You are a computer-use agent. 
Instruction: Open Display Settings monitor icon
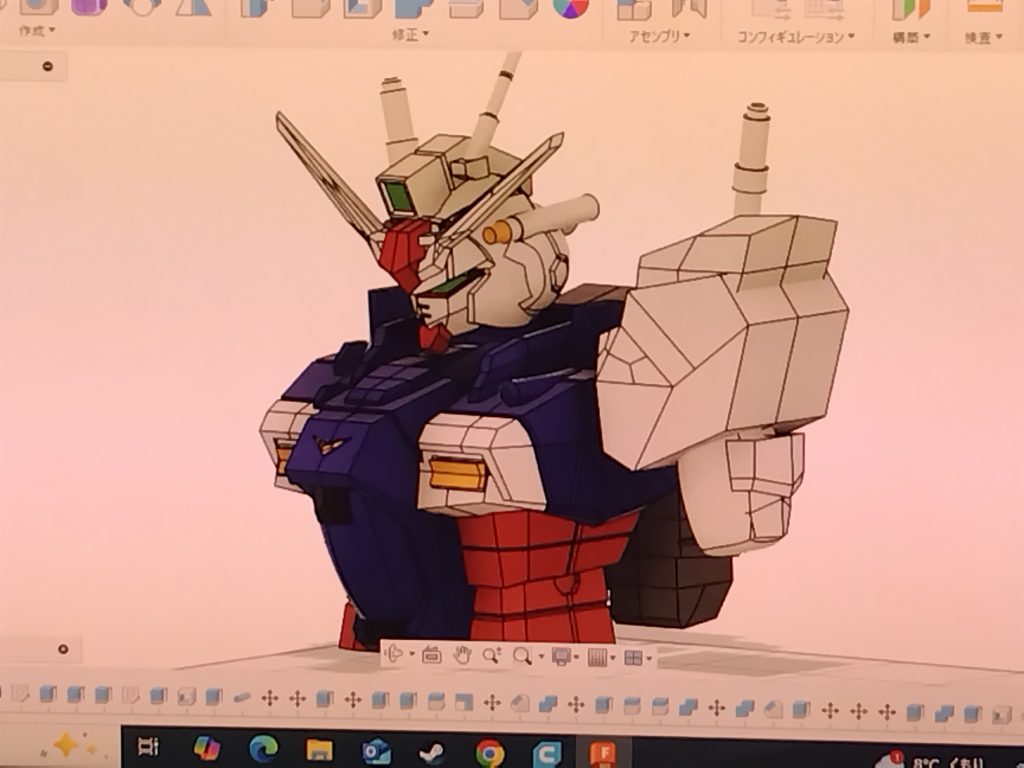562,656
